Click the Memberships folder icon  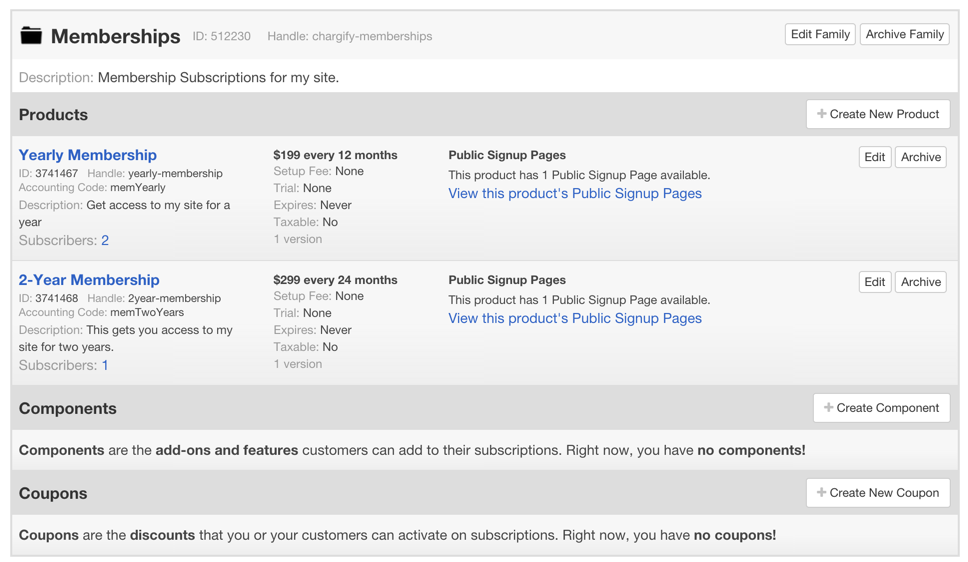pyautogui.click(x=32, y=36)
